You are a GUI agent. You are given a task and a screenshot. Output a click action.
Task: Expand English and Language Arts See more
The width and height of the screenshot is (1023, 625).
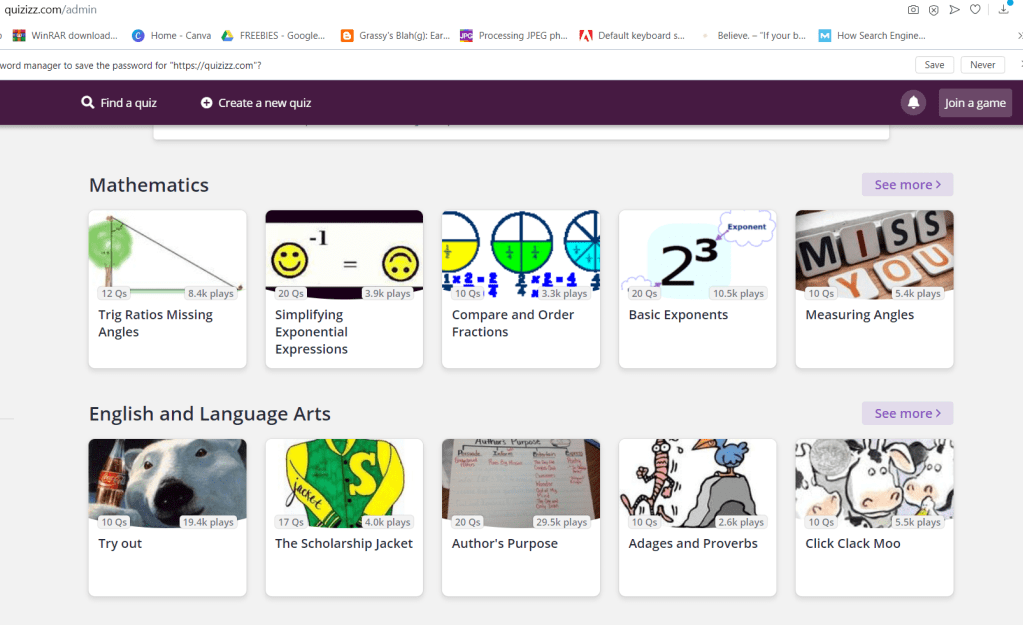[x=907, y=413]
